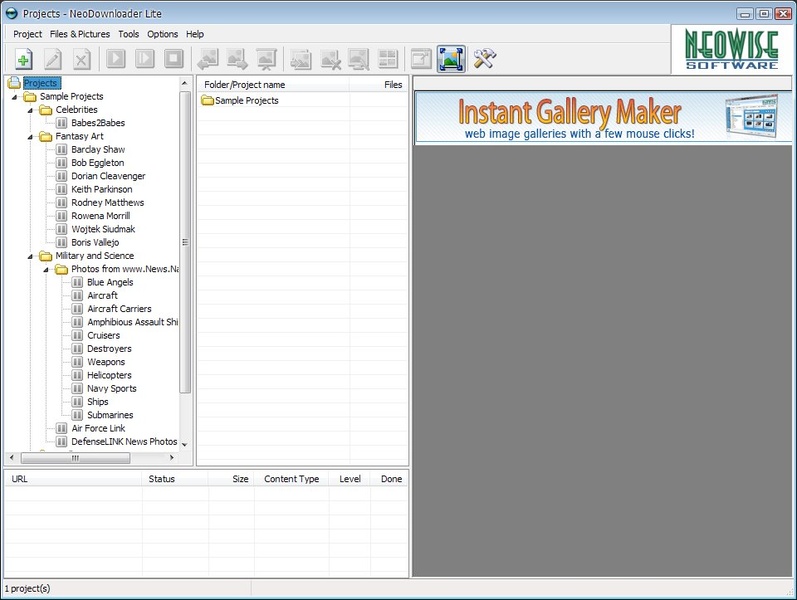Viewport: 797px width, 600px height.
Task: Select the Keith Parkinson project
Action: click(102, 189)
